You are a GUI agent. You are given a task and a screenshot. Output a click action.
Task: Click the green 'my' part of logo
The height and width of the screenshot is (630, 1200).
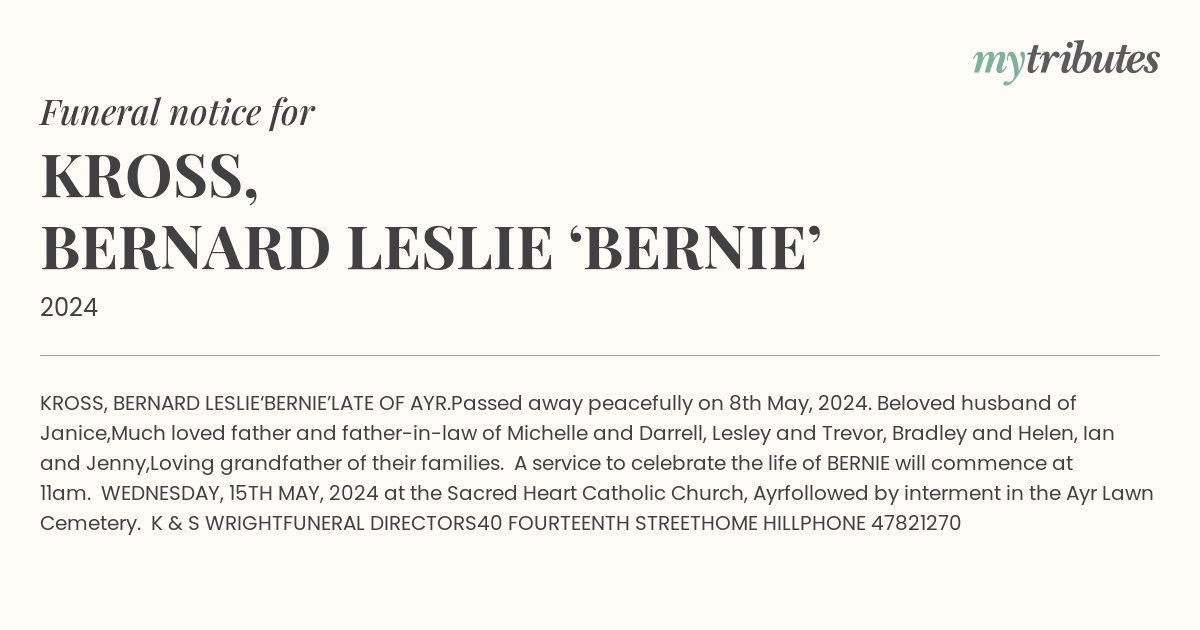coord(998,65)
